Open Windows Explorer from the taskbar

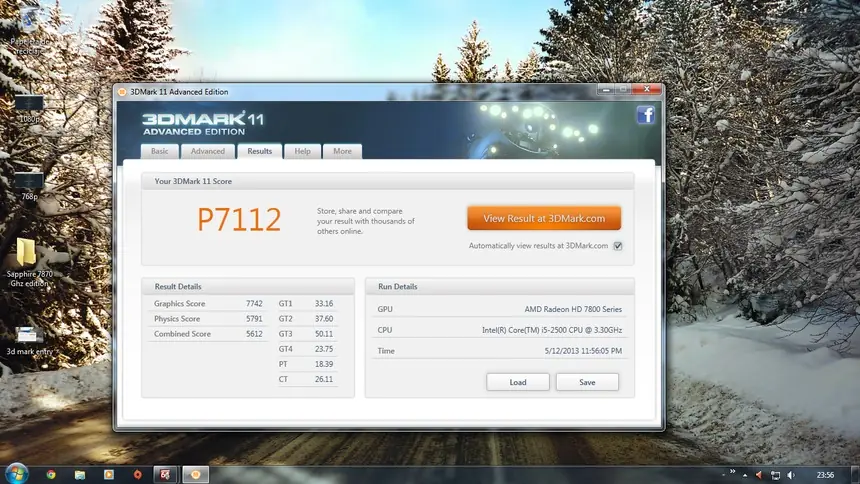click(80, 475)
